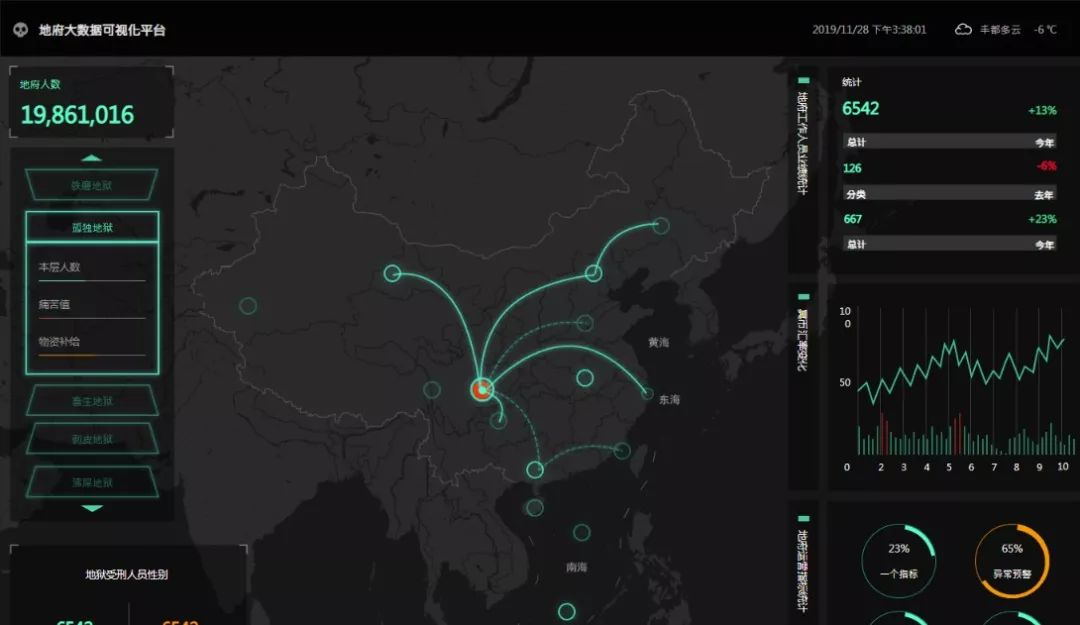Click the 统计 value 6542
The width and height of the screenshot is (1080, 625).
tap(860, 109)
